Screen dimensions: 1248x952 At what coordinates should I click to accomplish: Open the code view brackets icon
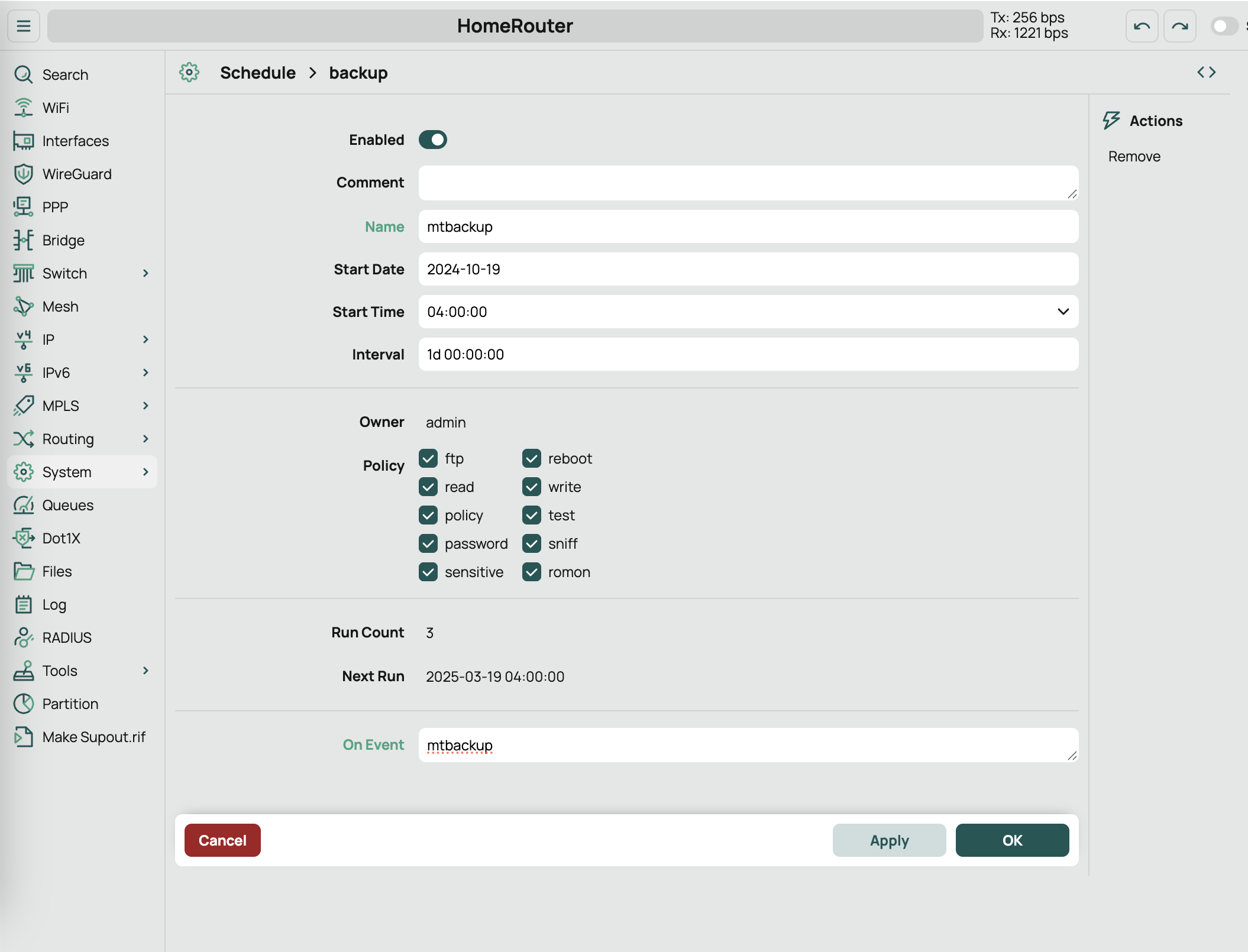pyautogui.click(x=1206, y=72)
